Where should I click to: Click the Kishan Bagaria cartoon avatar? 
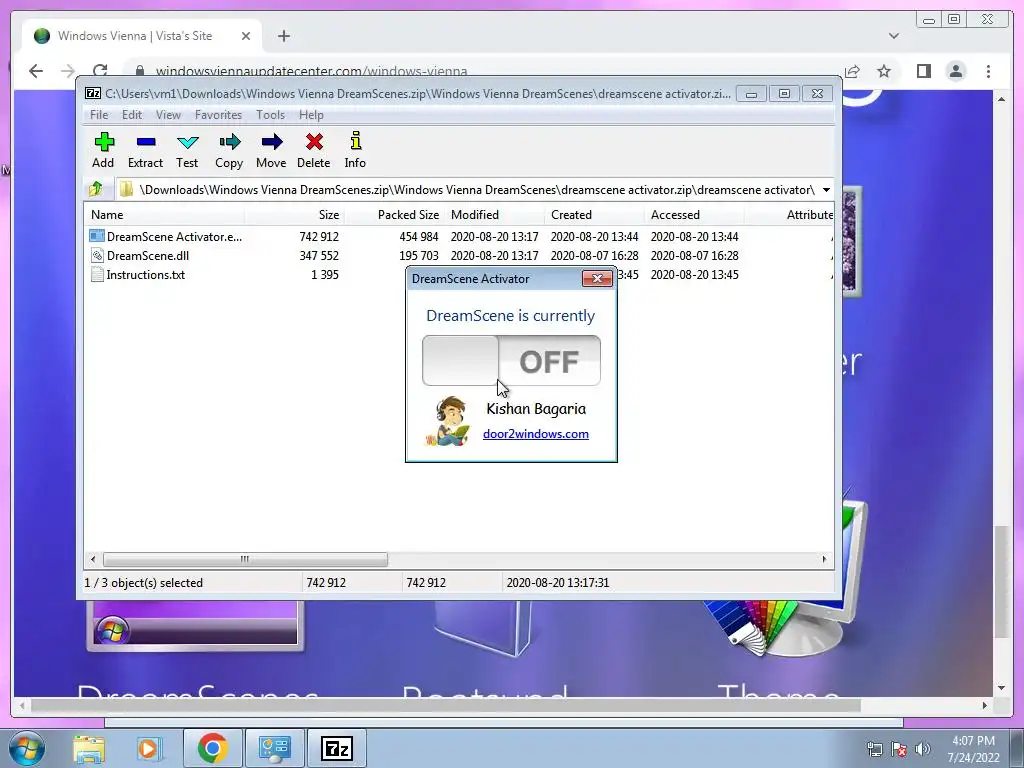(x=449, y=421)
